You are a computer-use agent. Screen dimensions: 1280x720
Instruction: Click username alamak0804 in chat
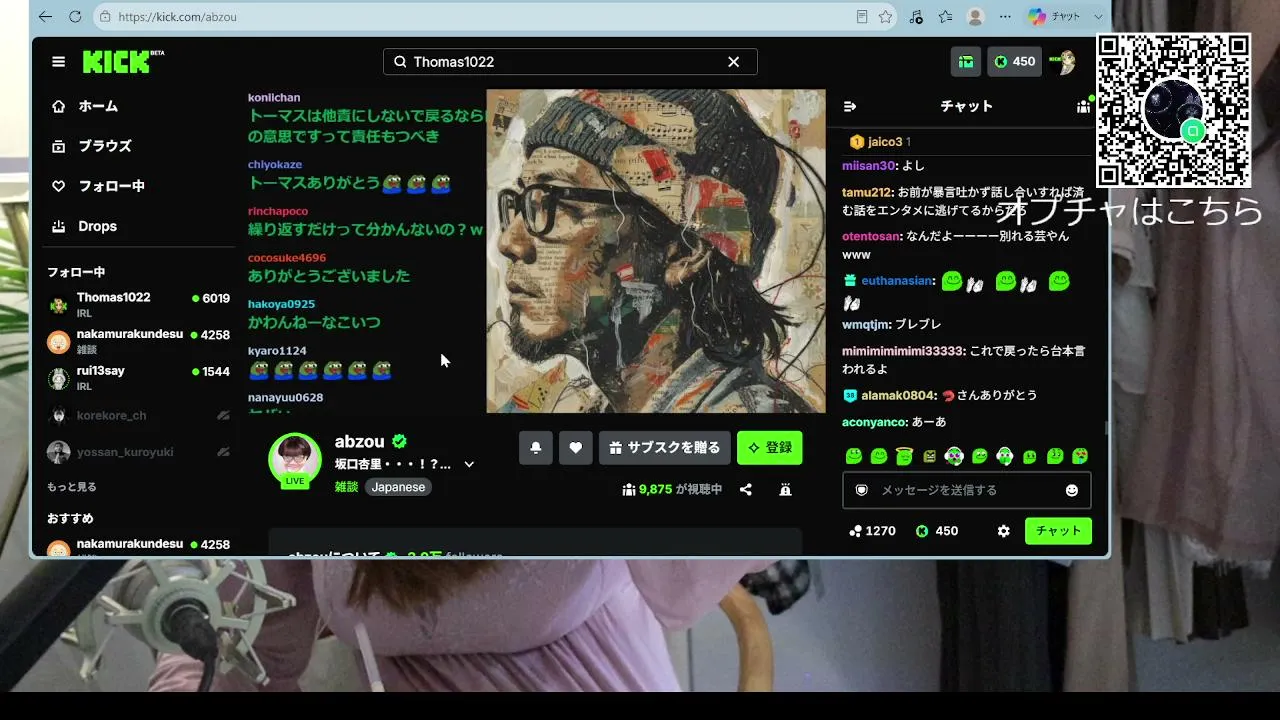coord(898,395)
